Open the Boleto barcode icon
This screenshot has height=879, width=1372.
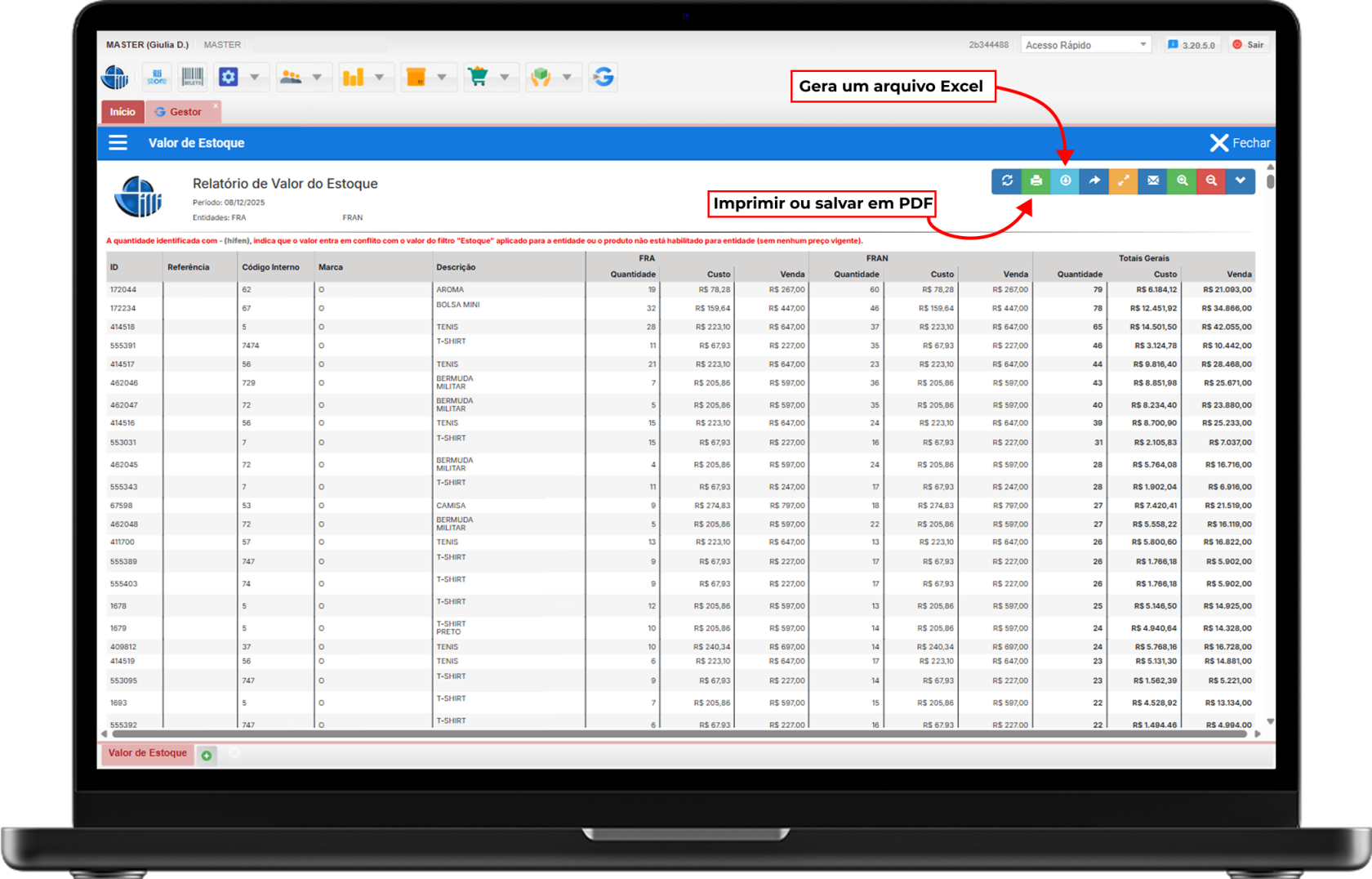[x=193, y=77]
